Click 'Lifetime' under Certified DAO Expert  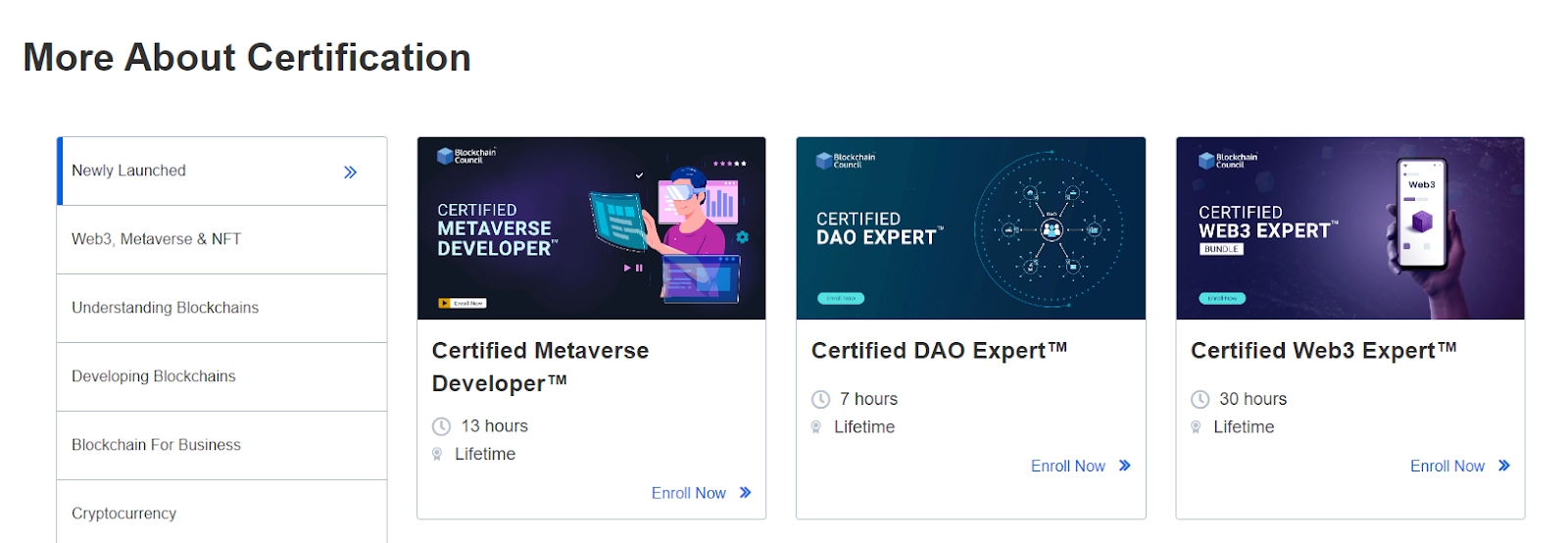tap(864, 427)
